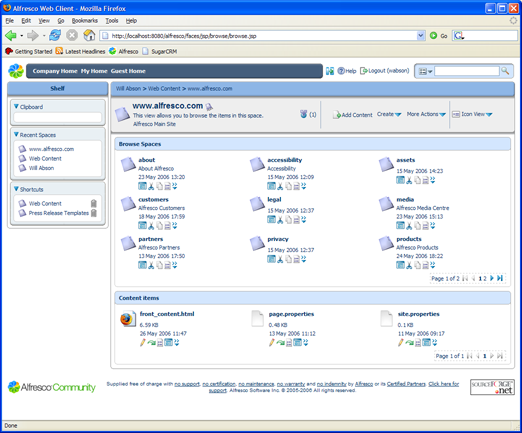
Task: Open more actions arrows for page.properties
Action: click(x=306, y=343)
